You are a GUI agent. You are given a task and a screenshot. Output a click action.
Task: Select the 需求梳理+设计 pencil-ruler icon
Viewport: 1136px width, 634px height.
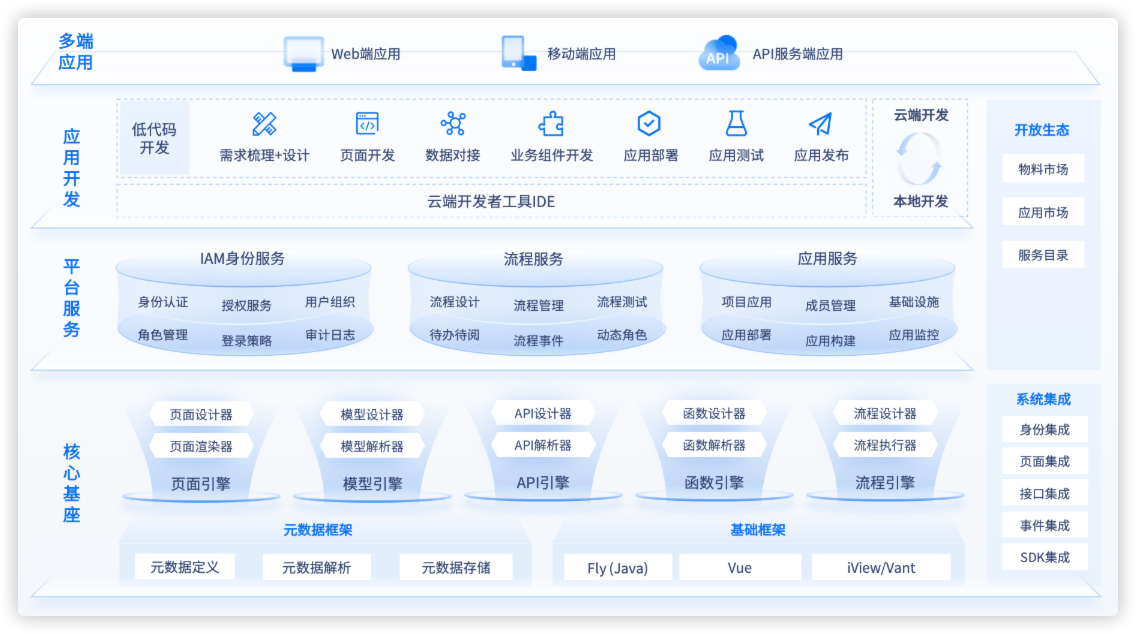point(264,124)
